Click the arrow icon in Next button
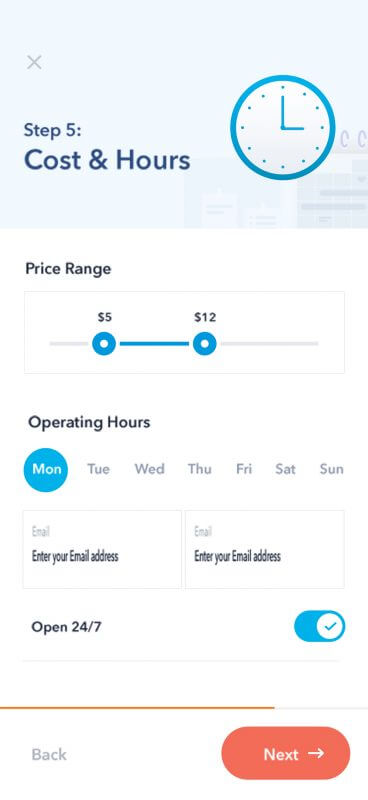Screen dimensions: 368x800 tap(316, 753)
